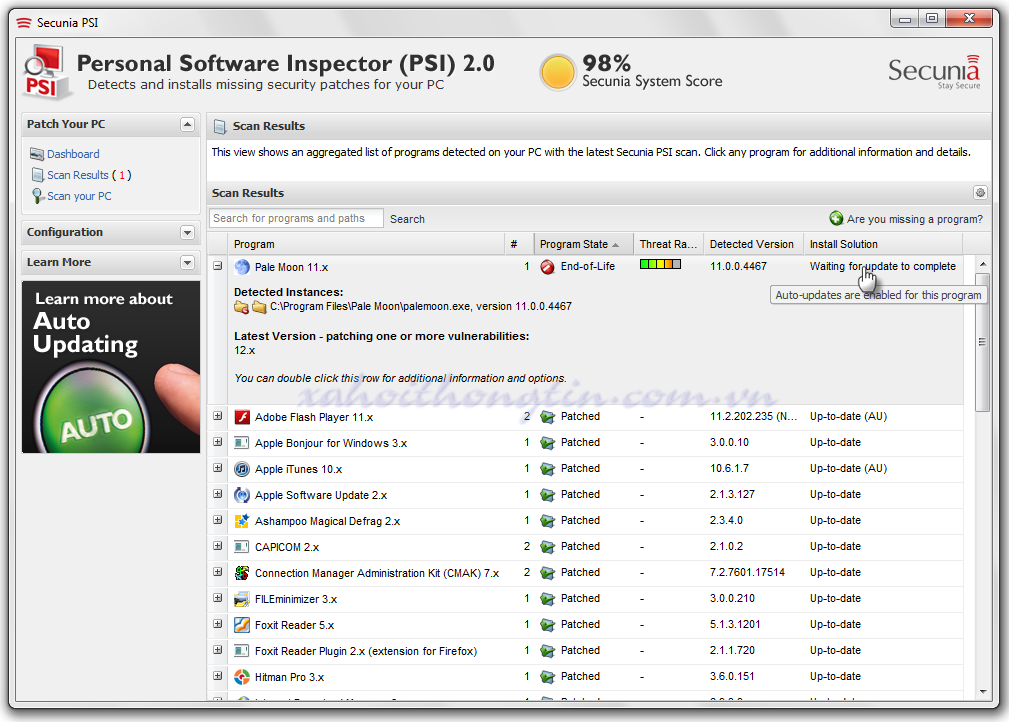Expand the CAPICOM 2.x row
Viewport: 1009px width, 722px height.
[218, 546]
